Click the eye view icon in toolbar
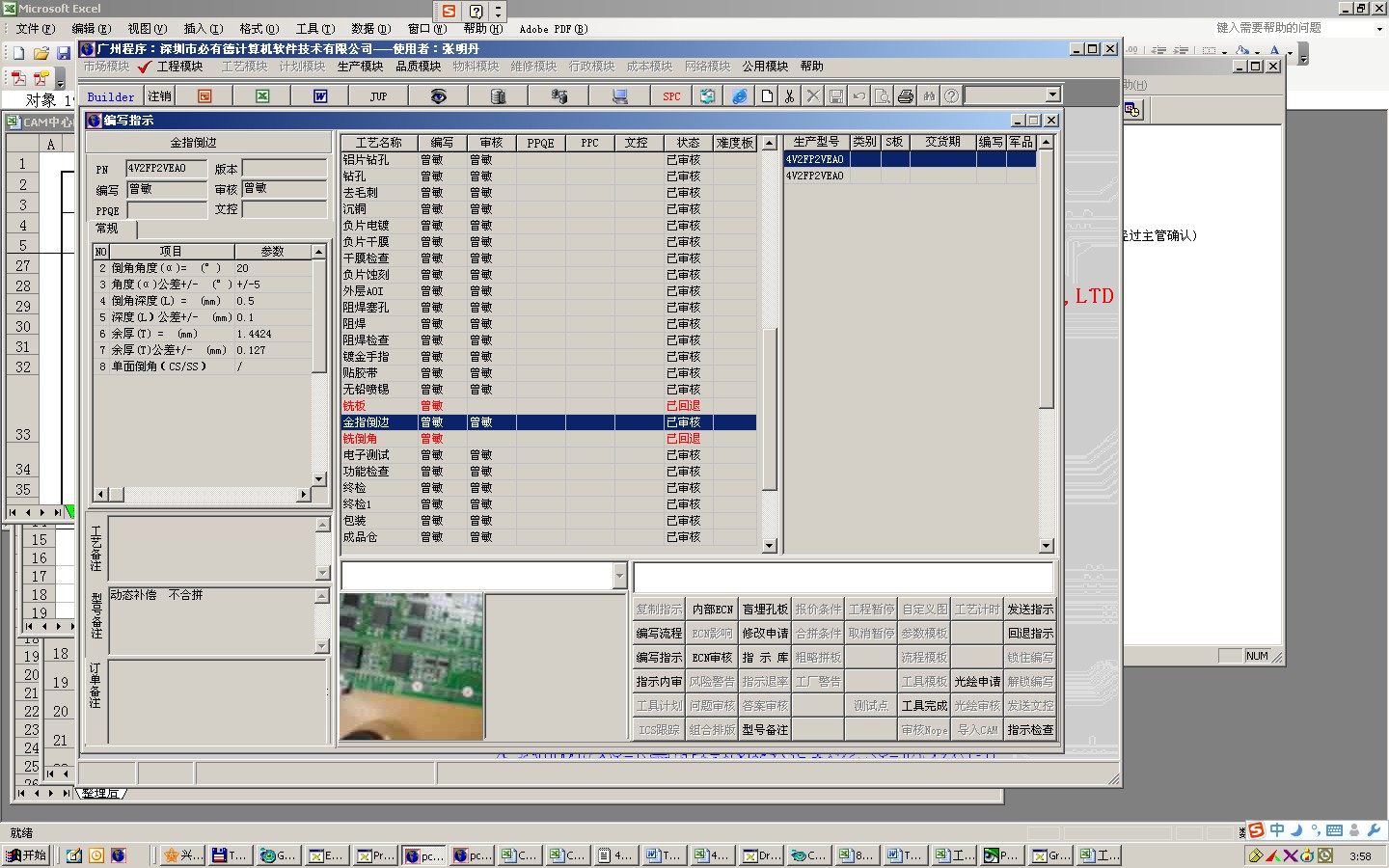The image size is (1389, 868). pyautogui.click(x=438, y=96)
